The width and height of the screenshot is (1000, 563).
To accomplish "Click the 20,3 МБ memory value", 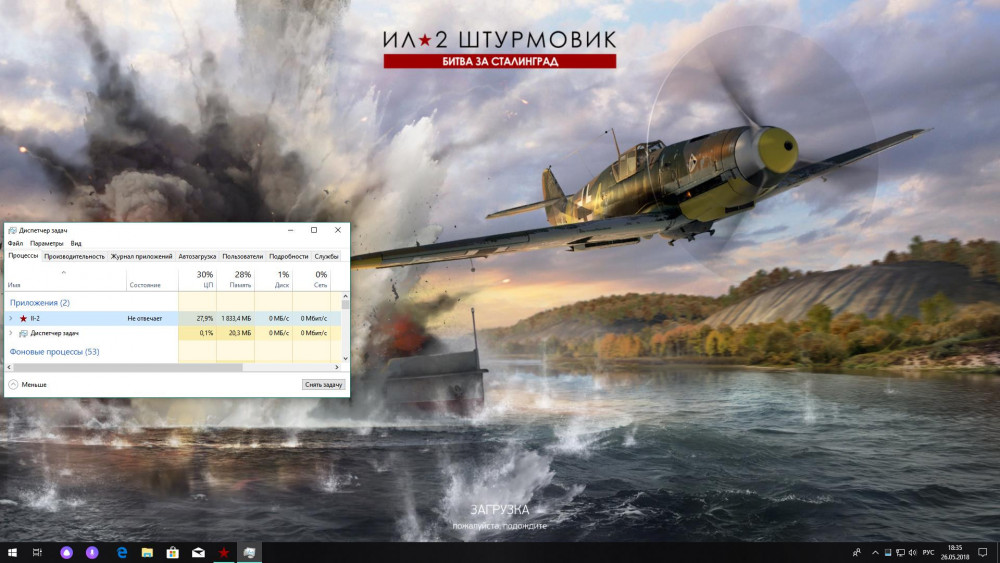I will tap(240, 333).
